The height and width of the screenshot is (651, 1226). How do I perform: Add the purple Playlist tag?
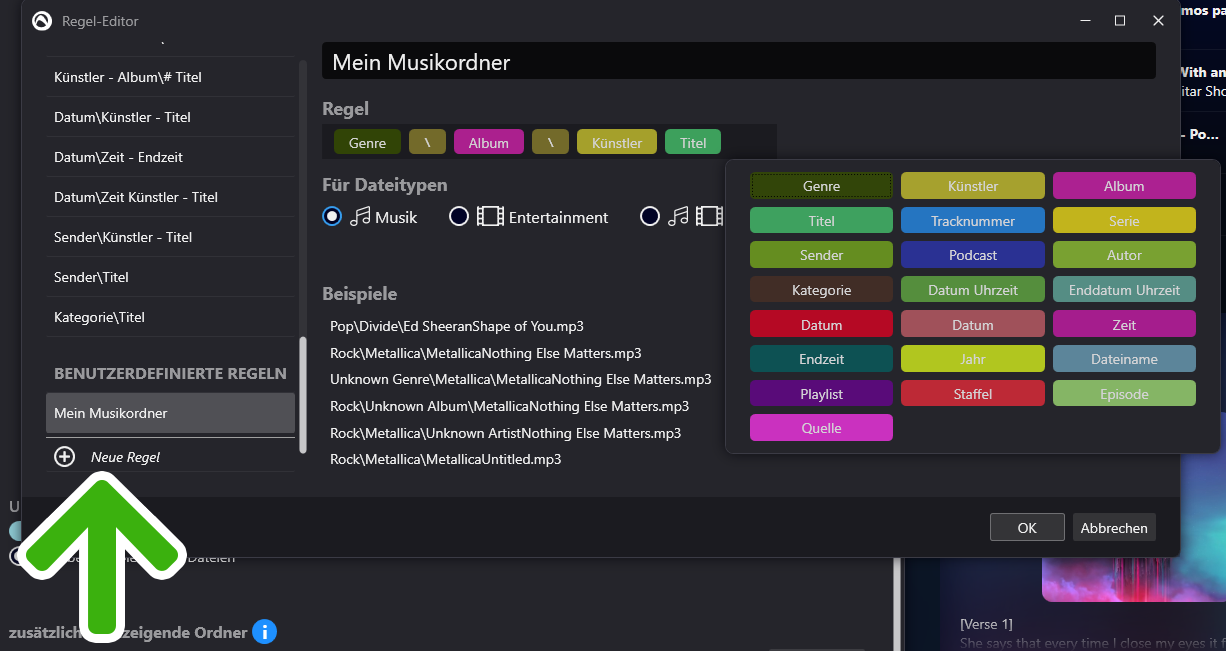[821, 394]
